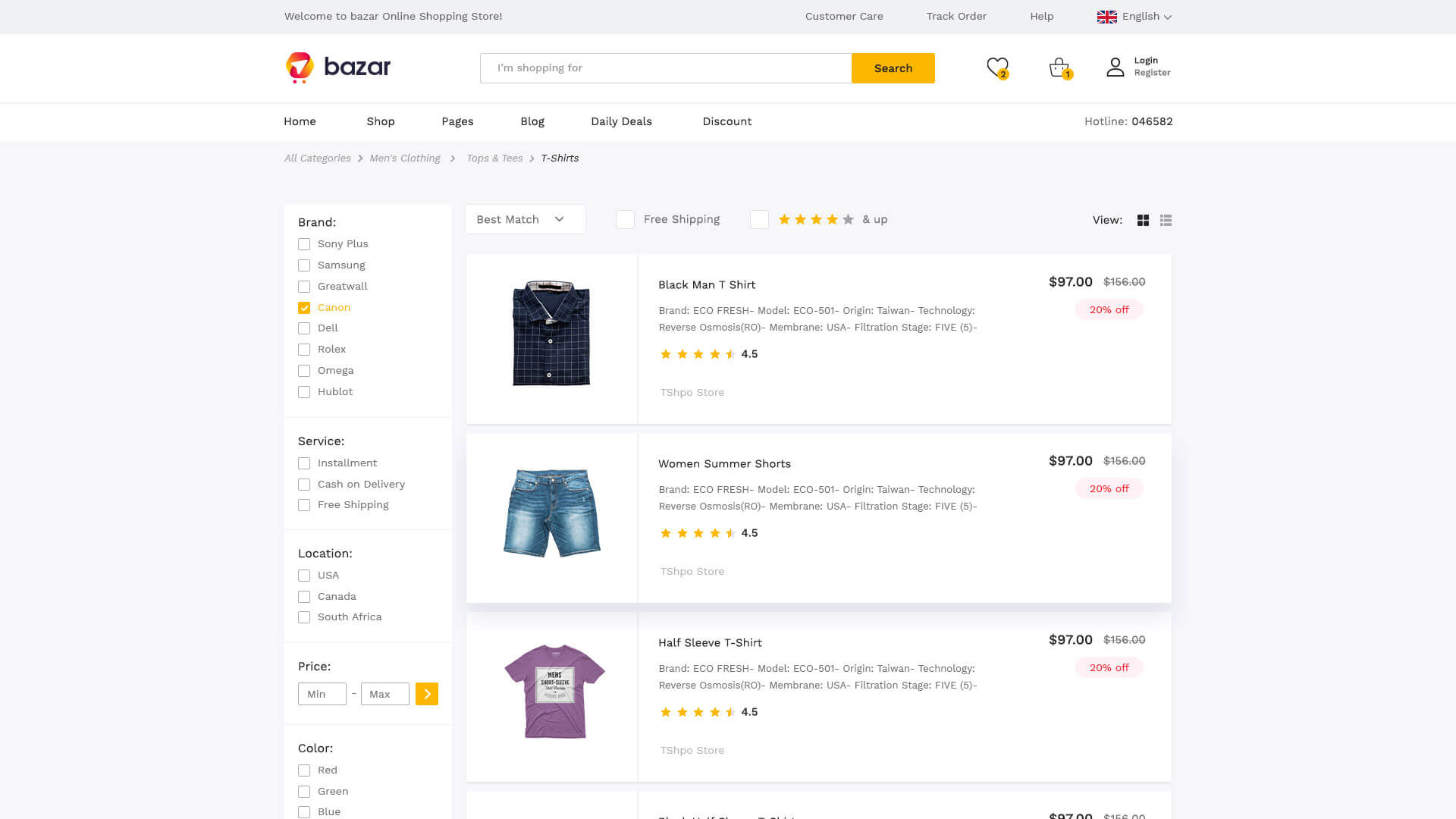The width and height of the screenshot is (1456, 819).
Task: Tick the Omega brand checkbox
Action: [304, 371]
